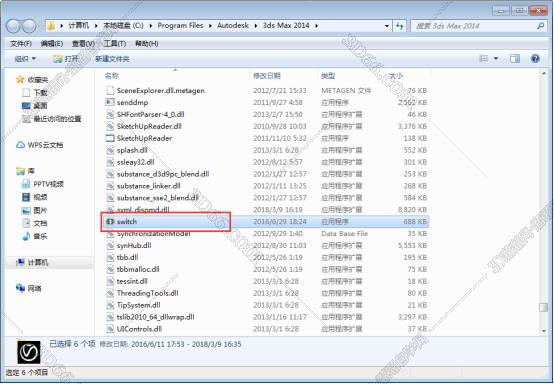
Task: Click the 新建文件夹 new folder button
Action: click(112, 59)
